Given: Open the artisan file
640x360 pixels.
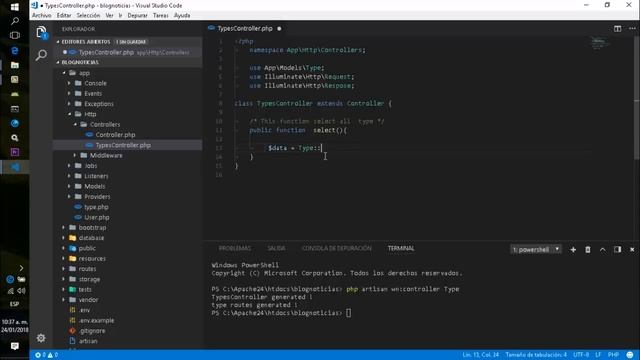Looking at the screenshot, I should click(88, 341).
